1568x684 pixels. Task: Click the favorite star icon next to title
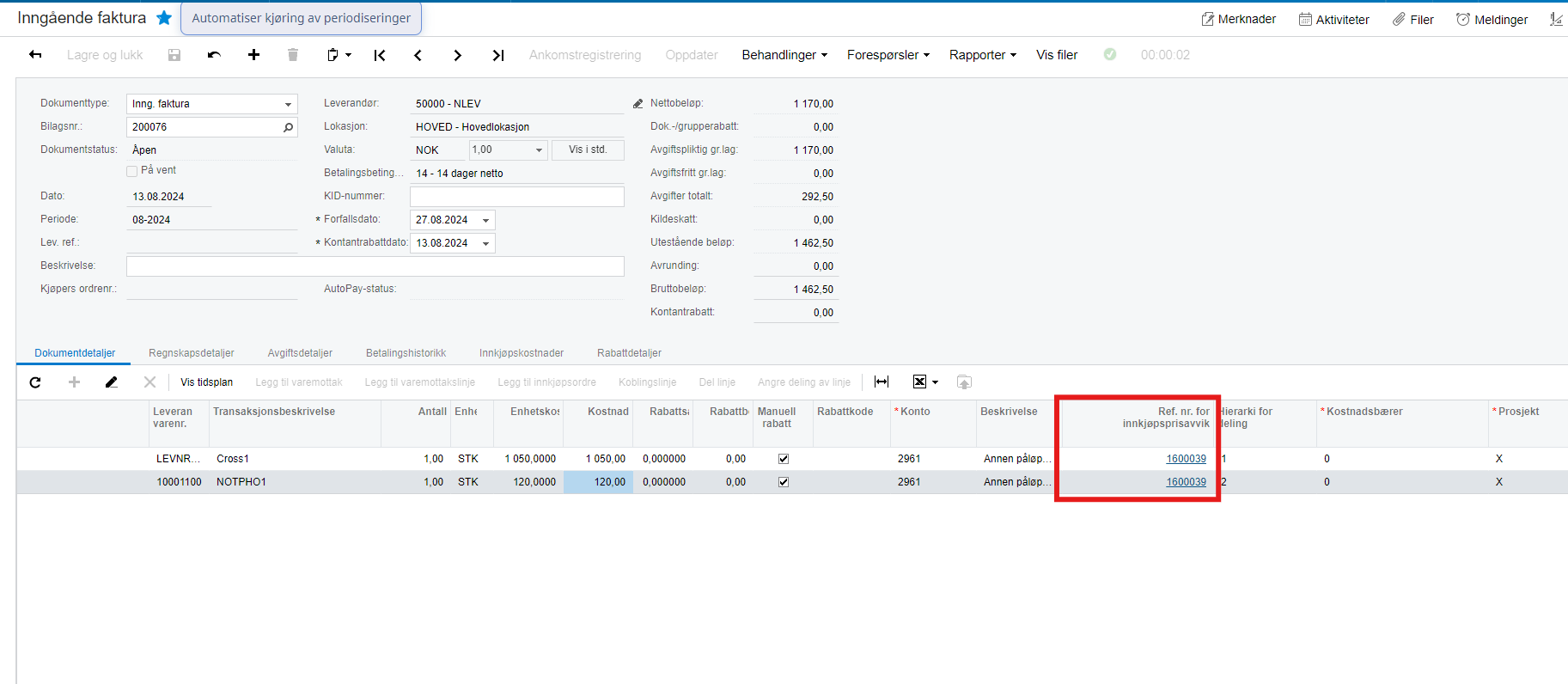pyautogui.click(x=164, y=17)
